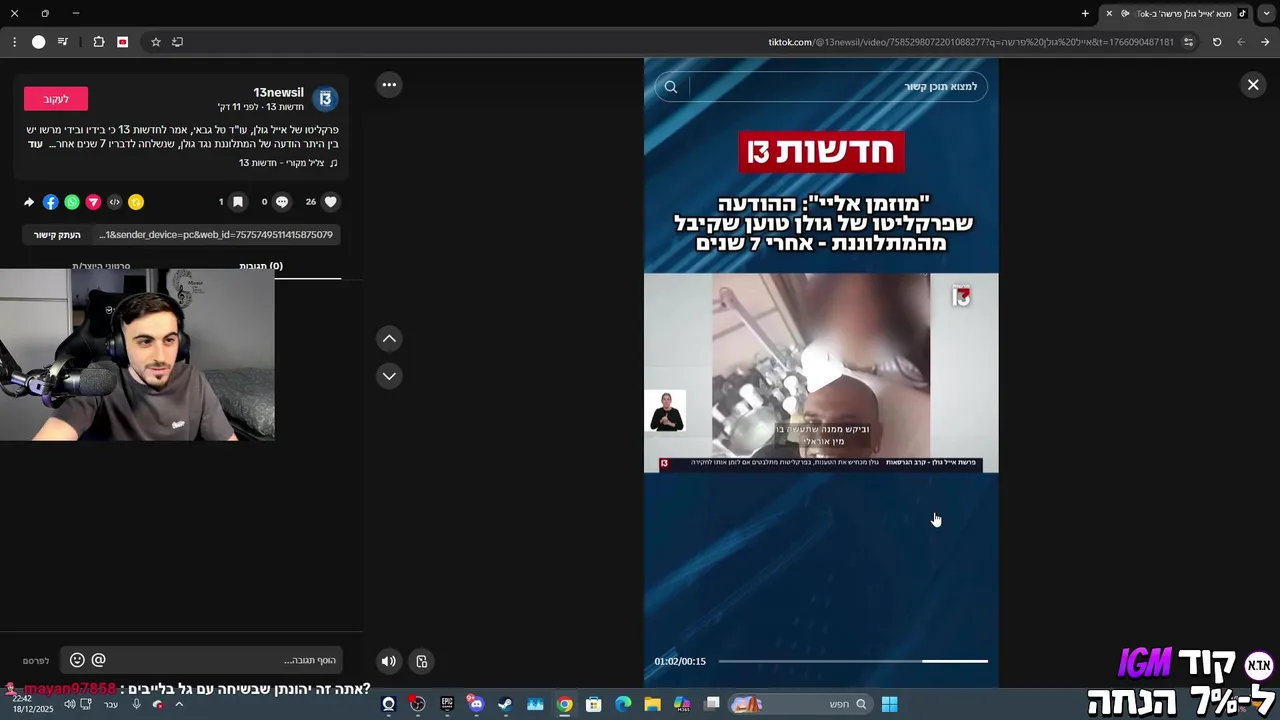Screen dimensions: 1280x720
Task: Switch to the תגובות (0) comments tab
Action: (261, 267)
